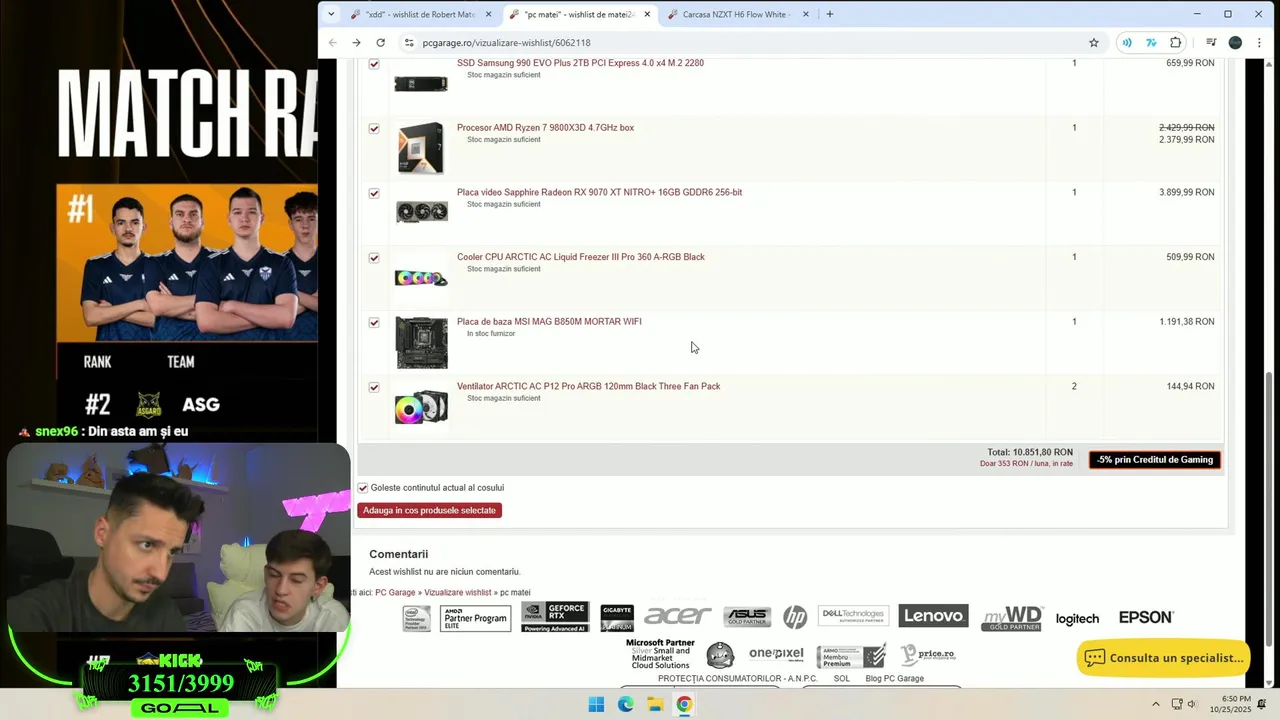Viewport: 1280px width, 720px height.
Task: Reload the pcgarage wishlist page
Action: [x=380, y=43]
